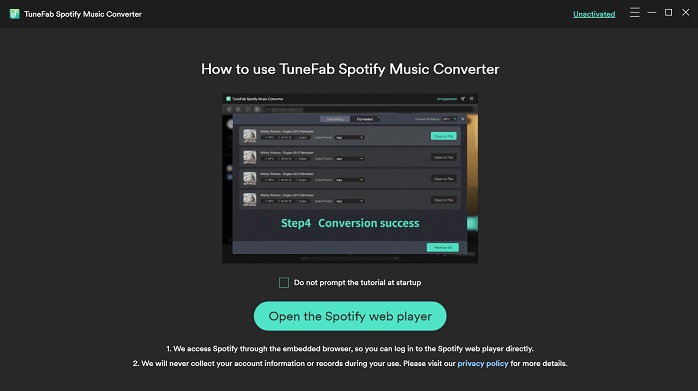698x391 pixels.
Task: Open the hamburger menu icon
Action: pyautogui.click(x=634, y=12)
